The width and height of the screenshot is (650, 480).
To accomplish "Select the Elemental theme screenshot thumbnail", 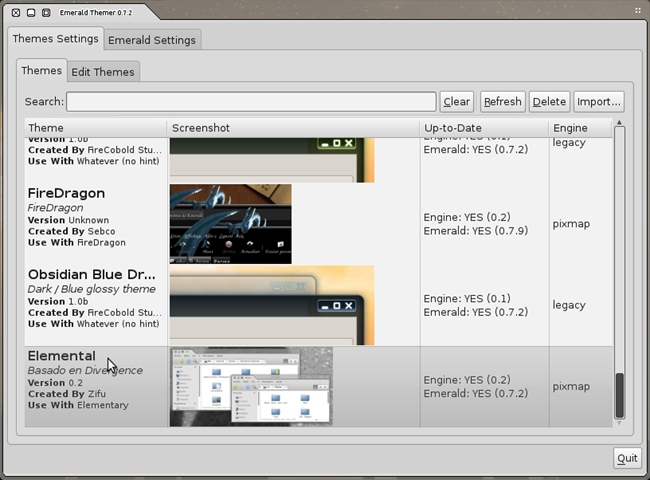I will click(251, 386).
